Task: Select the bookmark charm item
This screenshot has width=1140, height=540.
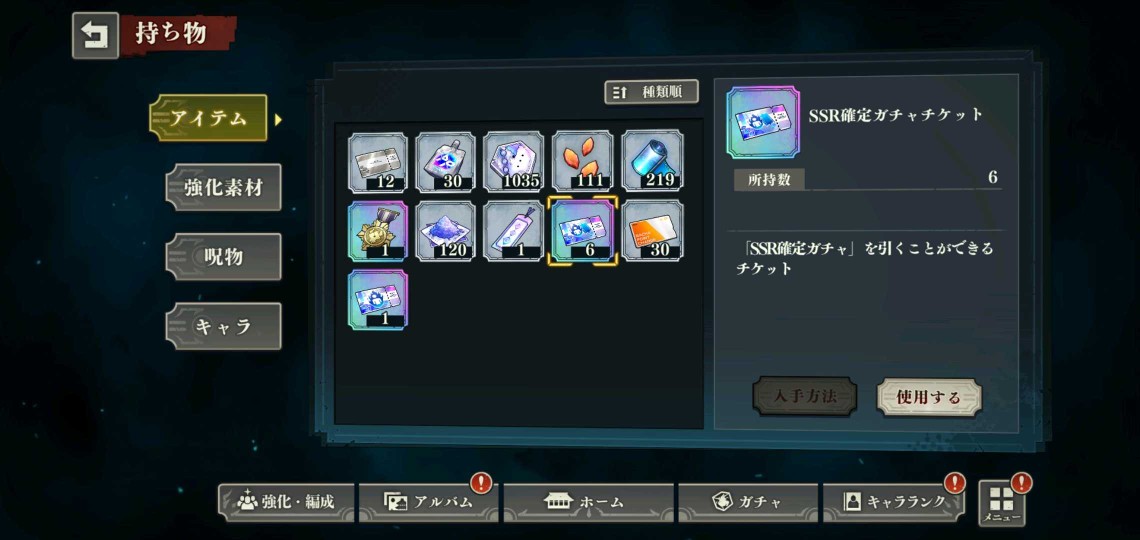Action: (x=513, y=230)
